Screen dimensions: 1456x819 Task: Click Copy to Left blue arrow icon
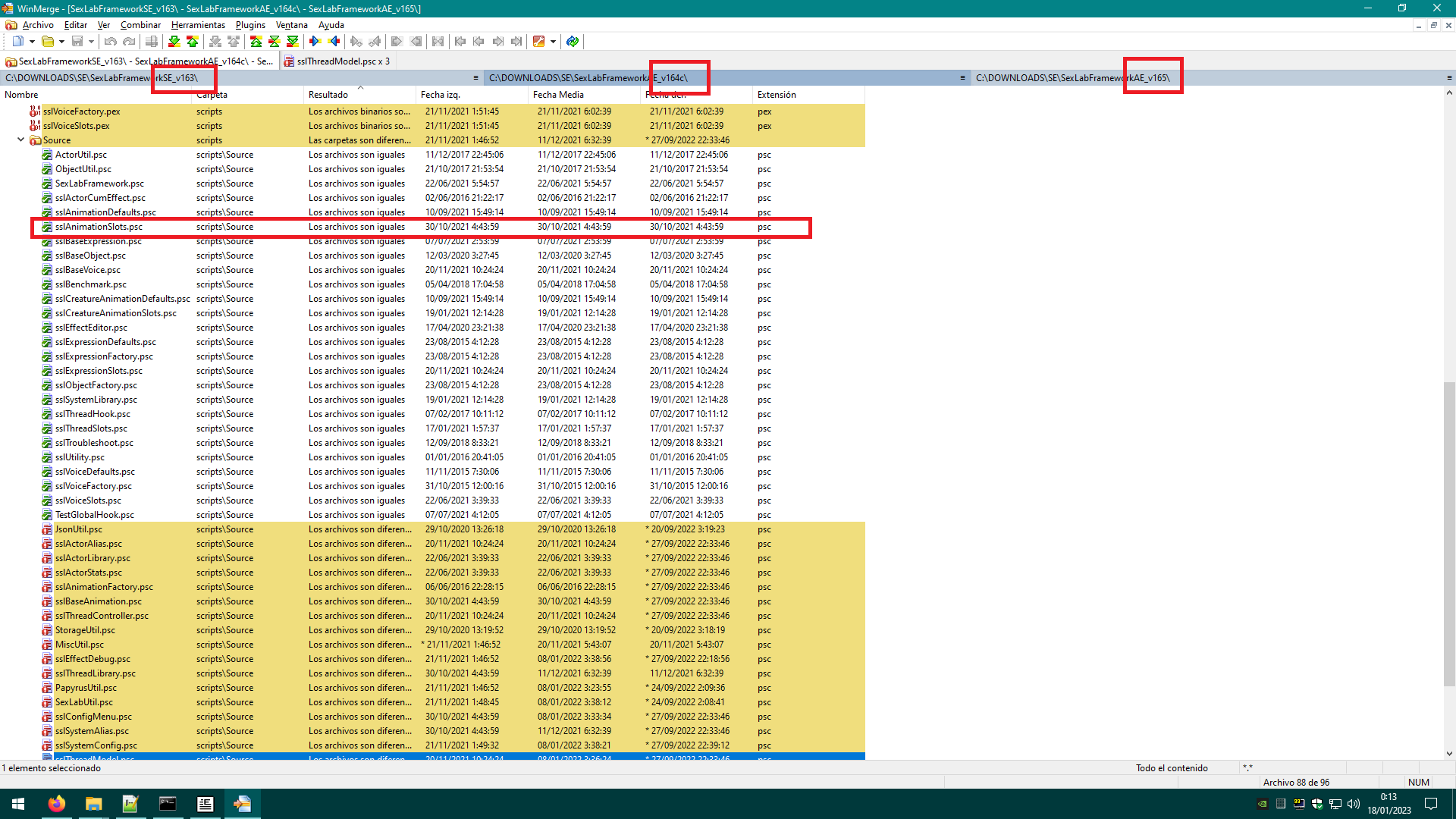[334, 42]
